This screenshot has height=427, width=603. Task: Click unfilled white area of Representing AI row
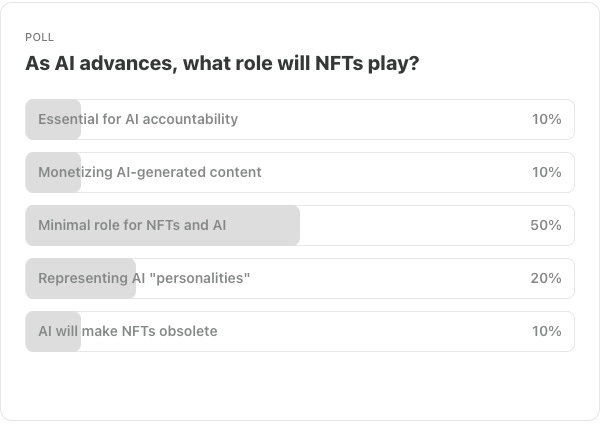388,279
